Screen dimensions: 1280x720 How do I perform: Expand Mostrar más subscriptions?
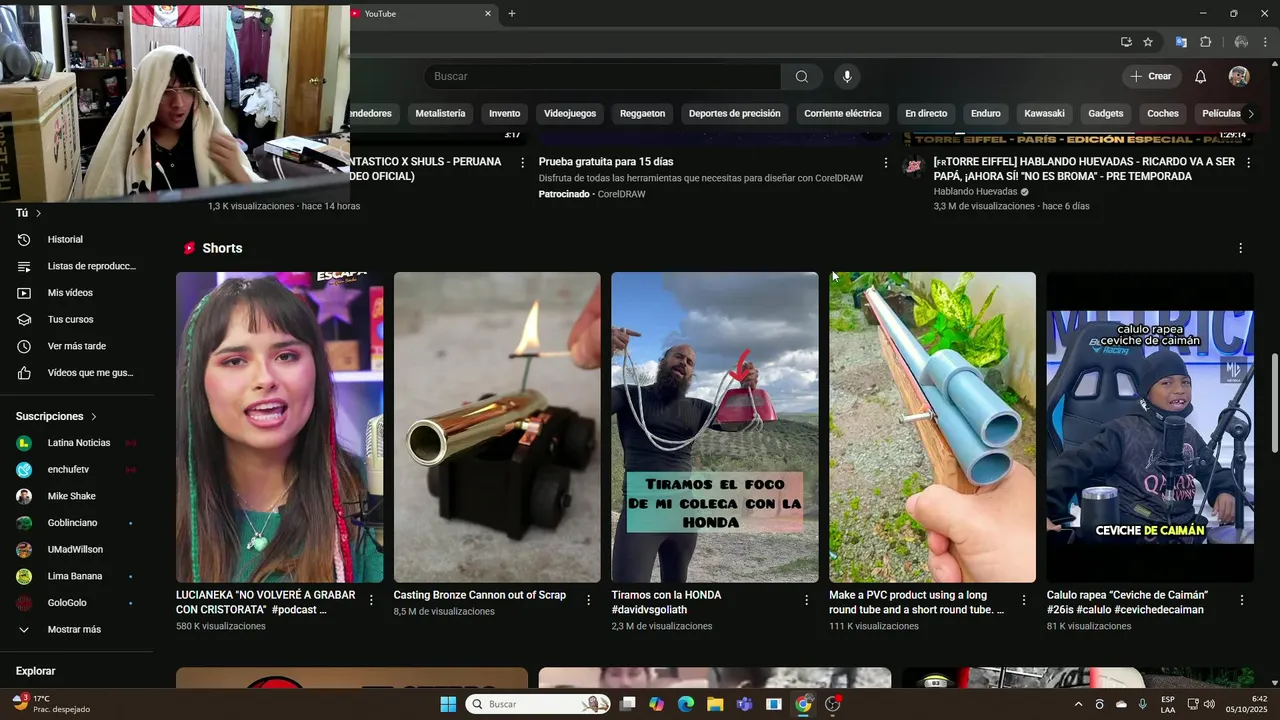78,630
